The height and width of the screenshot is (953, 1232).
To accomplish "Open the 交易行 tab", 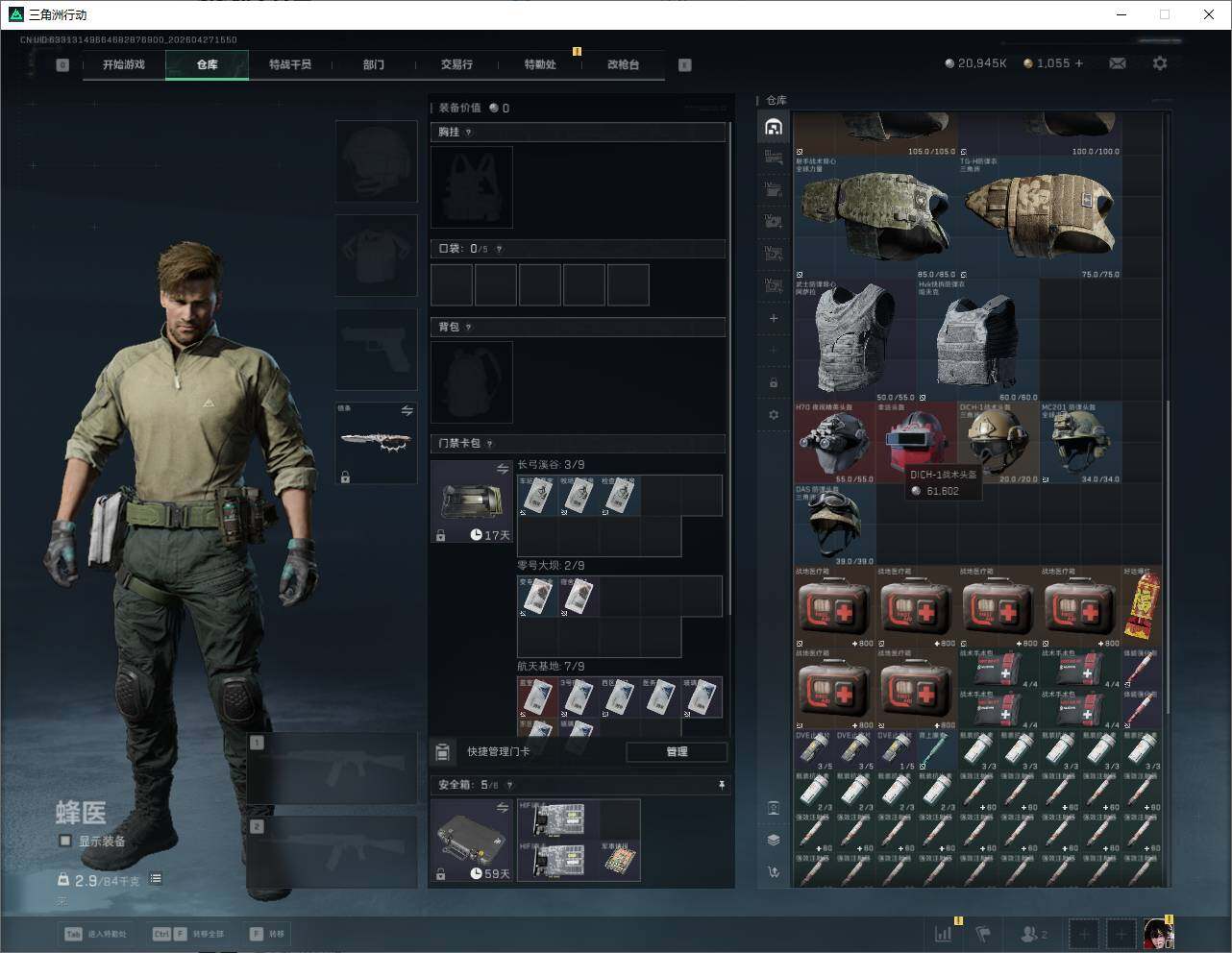I will click(456, 64).
